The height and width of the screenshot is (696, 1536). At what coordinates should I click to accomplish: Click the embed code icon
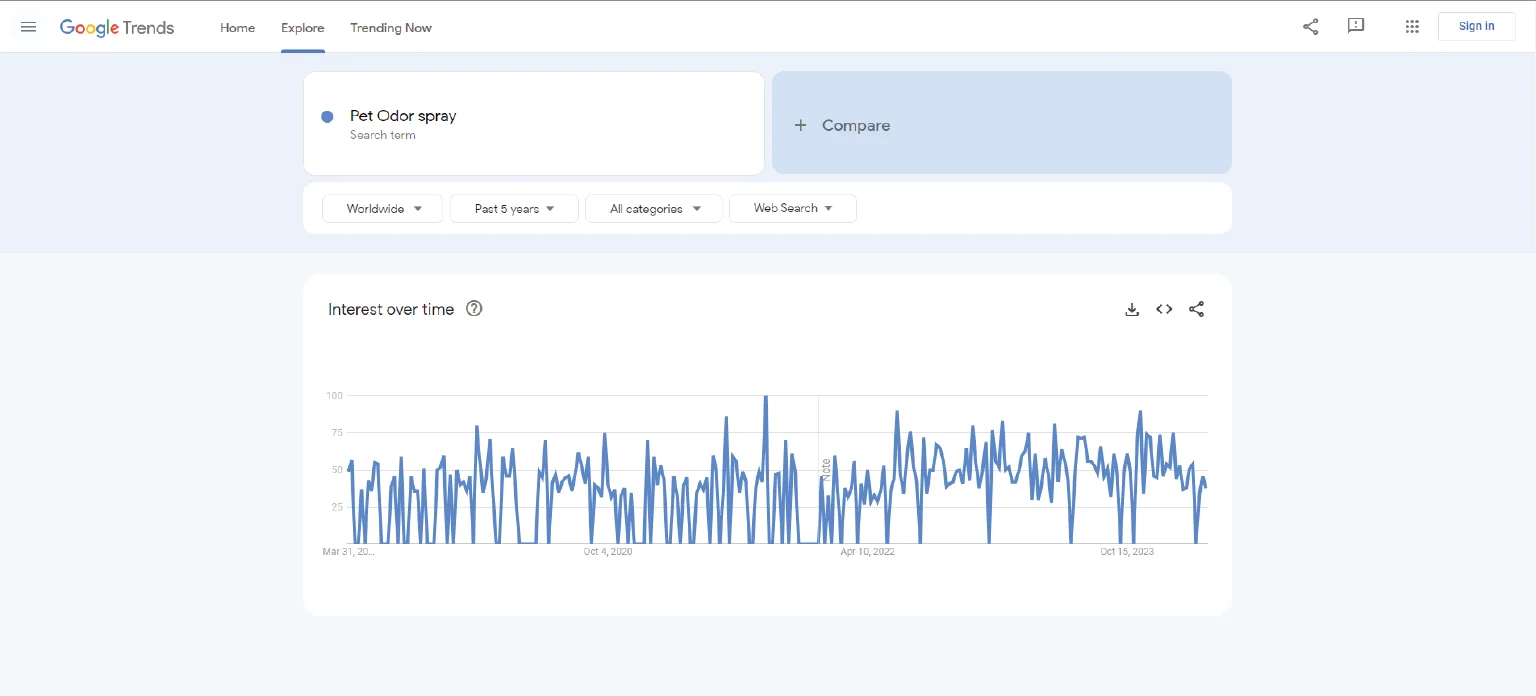[x=1164, y=310]
